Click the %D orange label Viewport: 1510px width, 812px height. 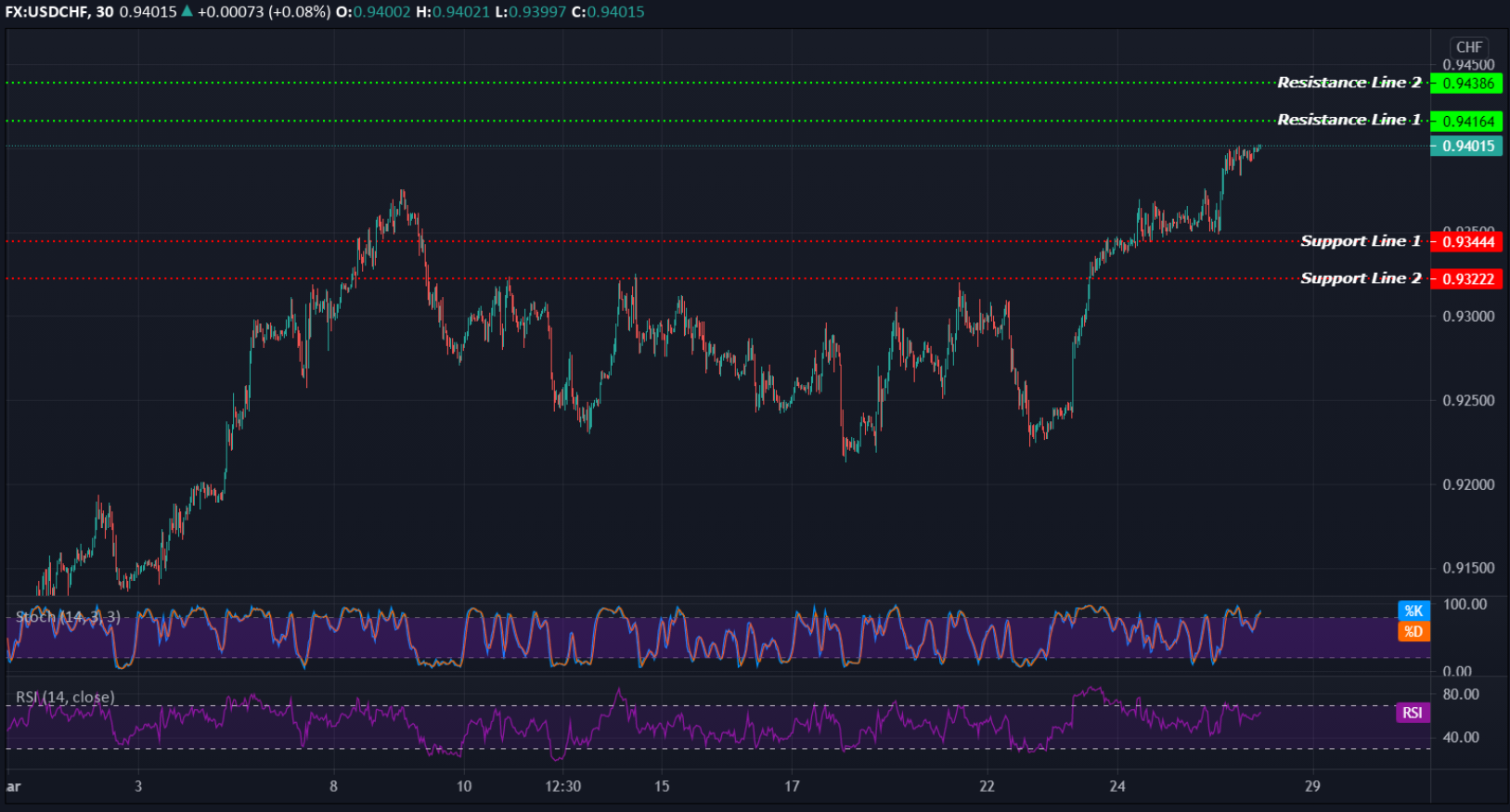[1413, 631]
